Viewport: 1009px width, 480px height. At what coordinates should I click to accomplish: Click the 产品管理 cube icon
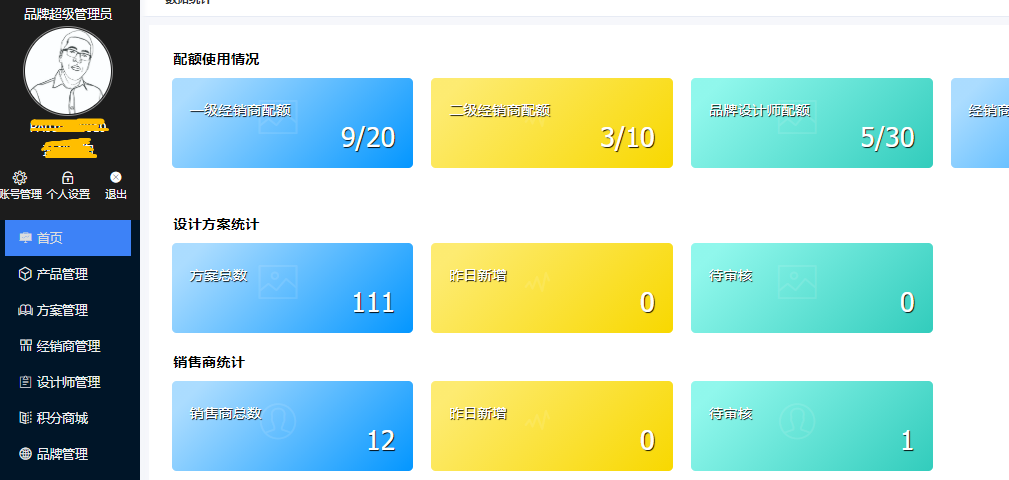click(x=25, y=274)
